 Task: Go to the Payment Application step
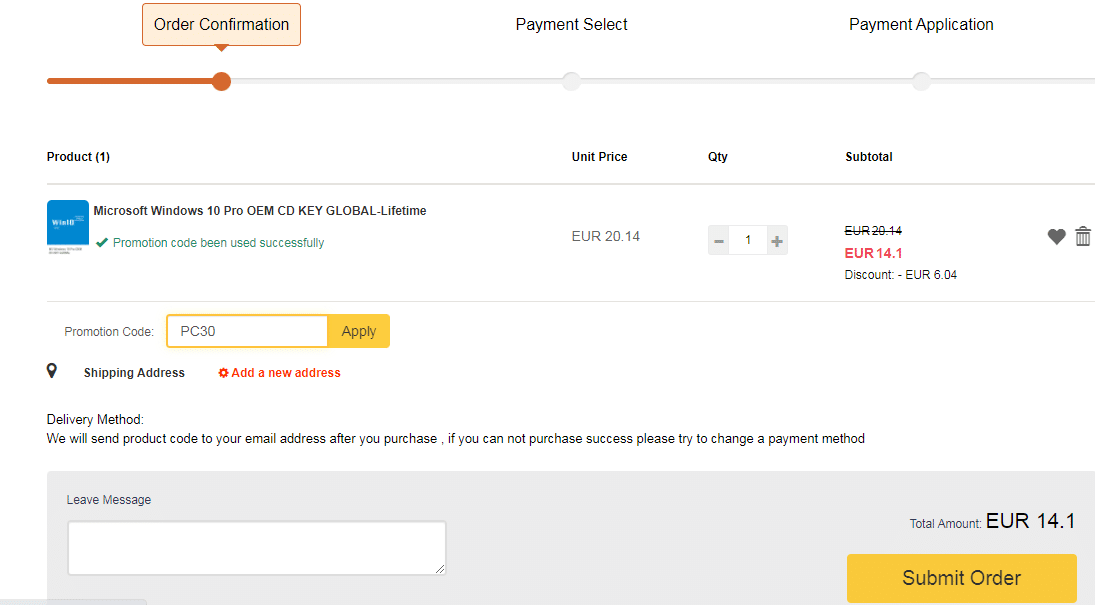coord(921,25)
